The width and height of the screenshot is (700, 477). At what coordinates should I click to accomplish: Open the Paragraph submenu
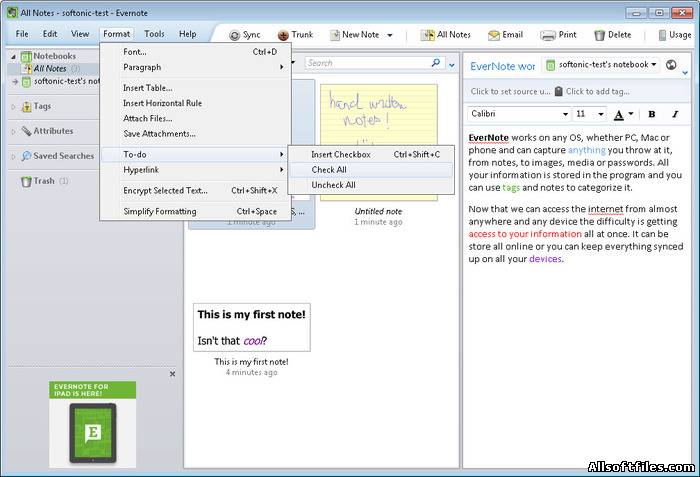[195, 67]
